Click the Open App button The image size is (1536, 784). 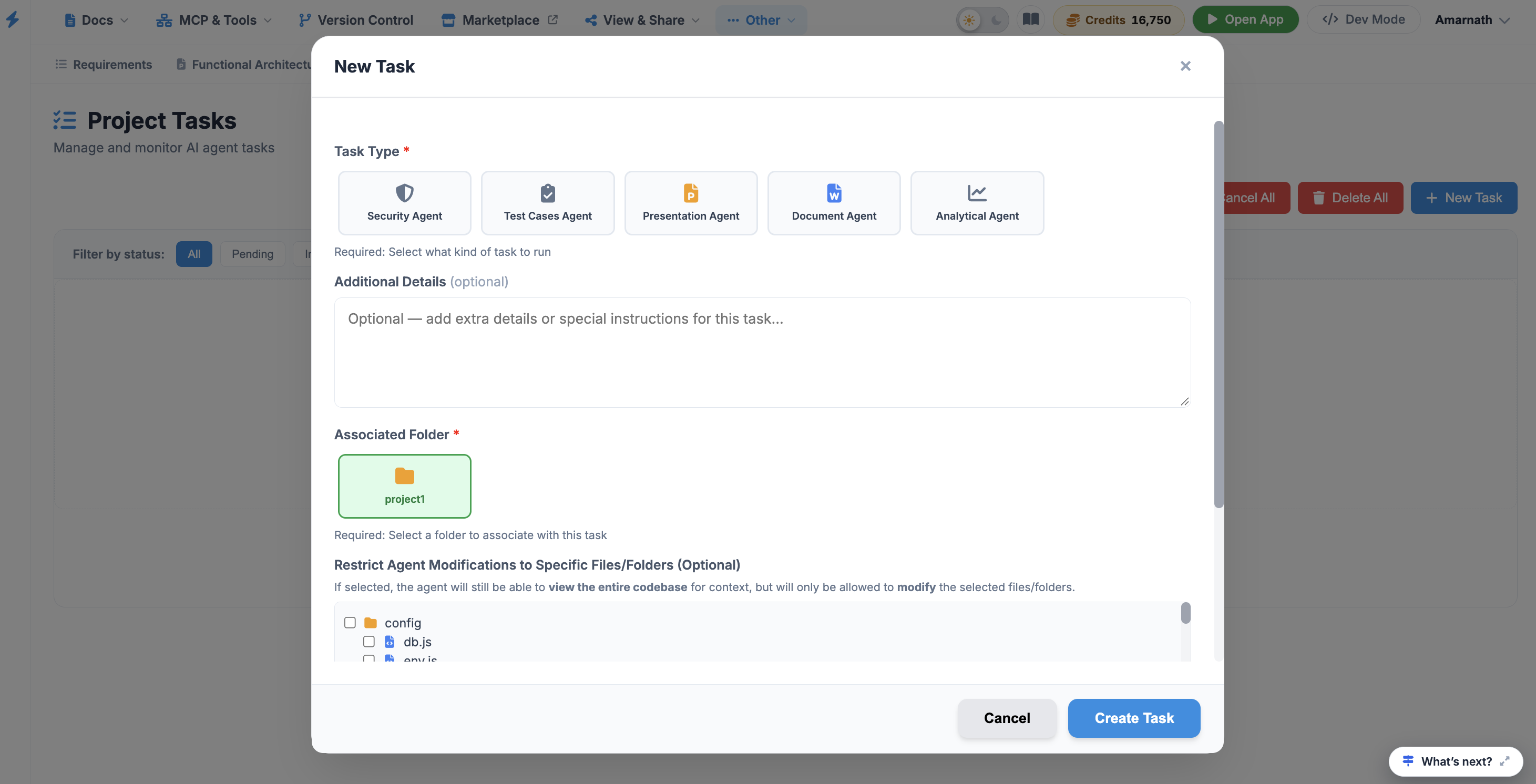click(x=1245, y=19)
